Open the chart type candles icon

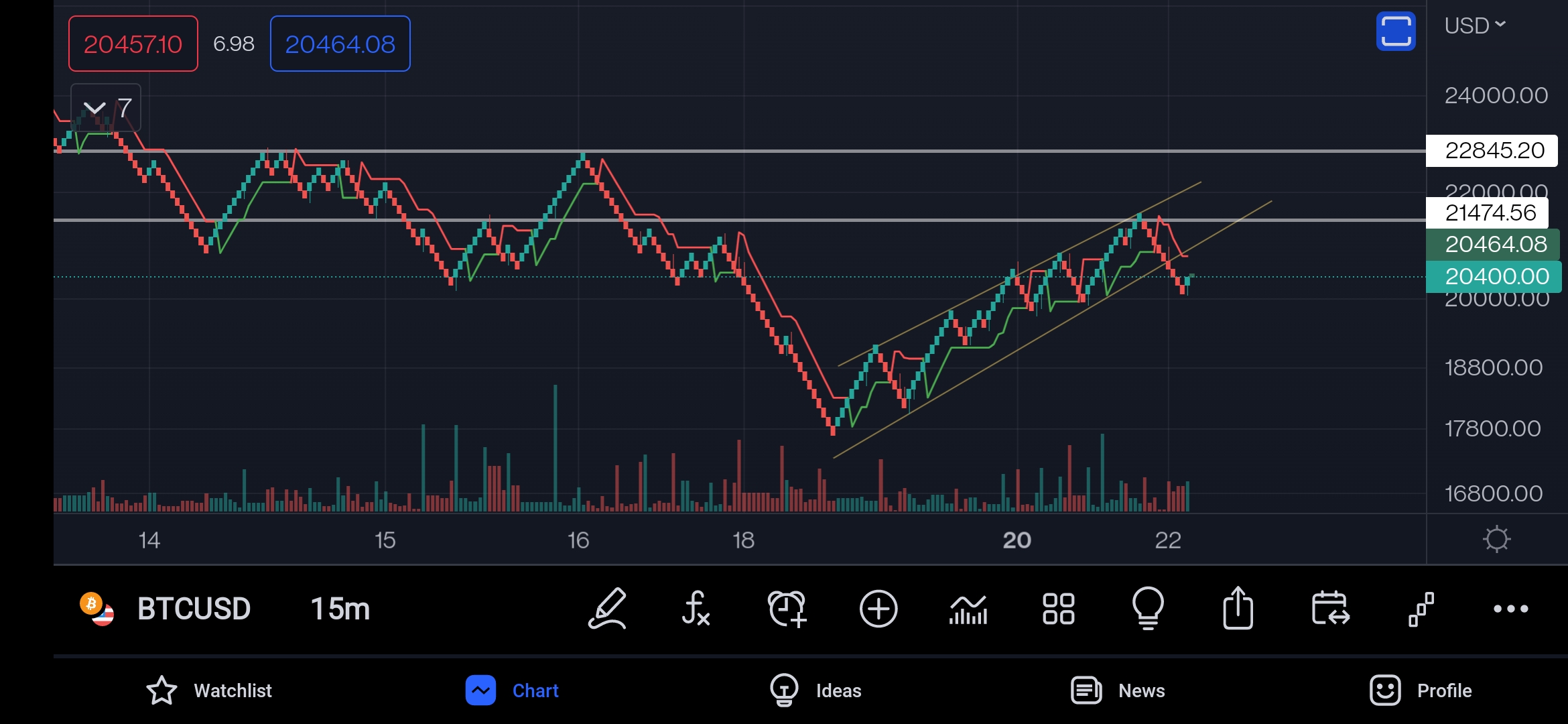(968, 609)
